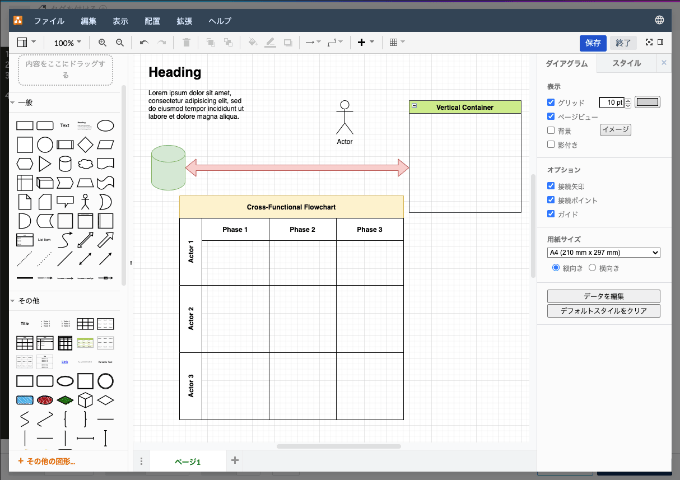Click the zoom out magnifier icon

click(x=120, y=43)
